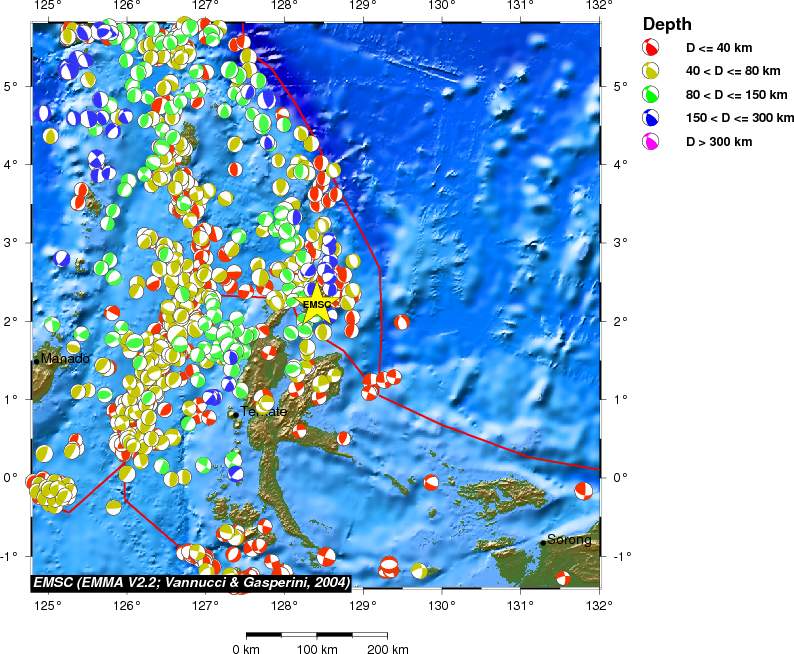Click the '200 km' scale bar label
Screen dimensions: 794x654
[388, 648]
